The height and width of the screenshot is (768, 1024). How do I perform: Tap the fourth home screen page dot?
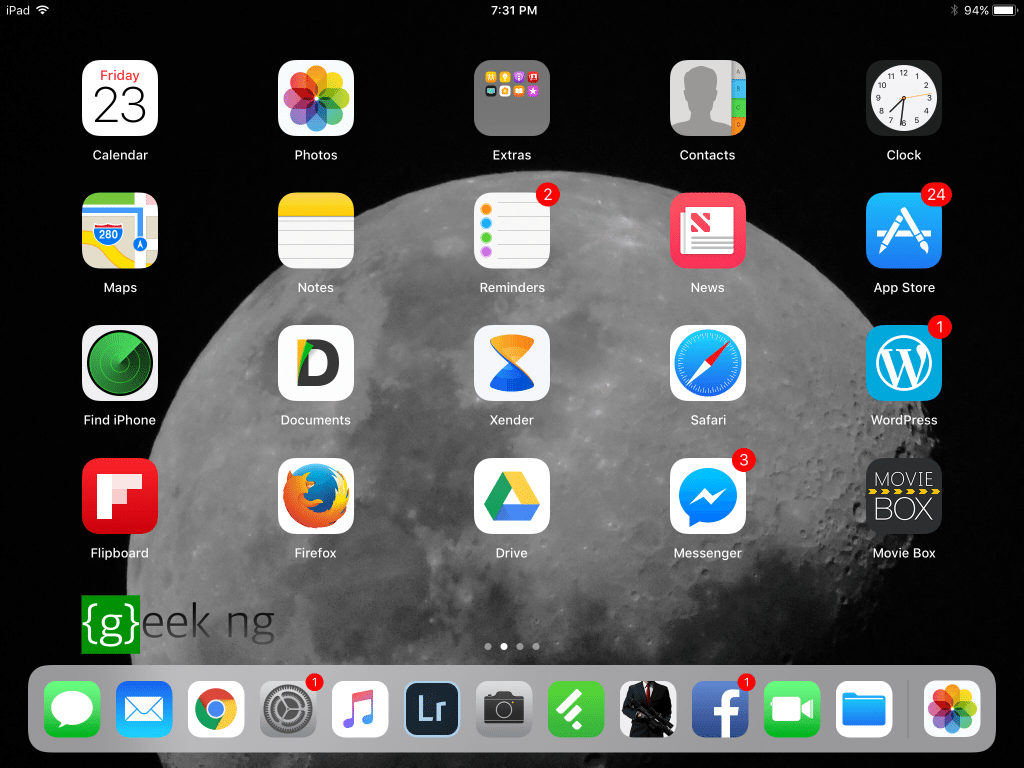point(536,647)
